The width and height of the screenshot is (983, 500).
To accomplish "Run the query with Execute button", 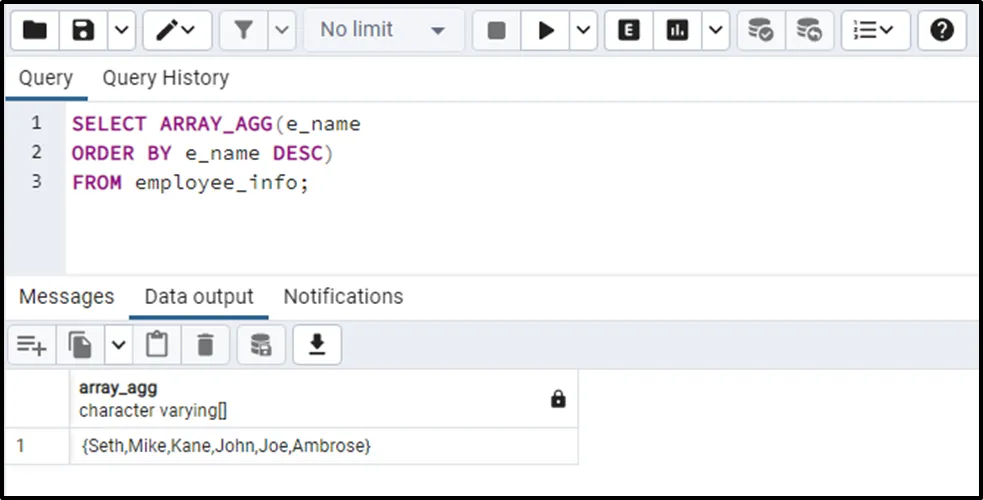I will 546,31.
